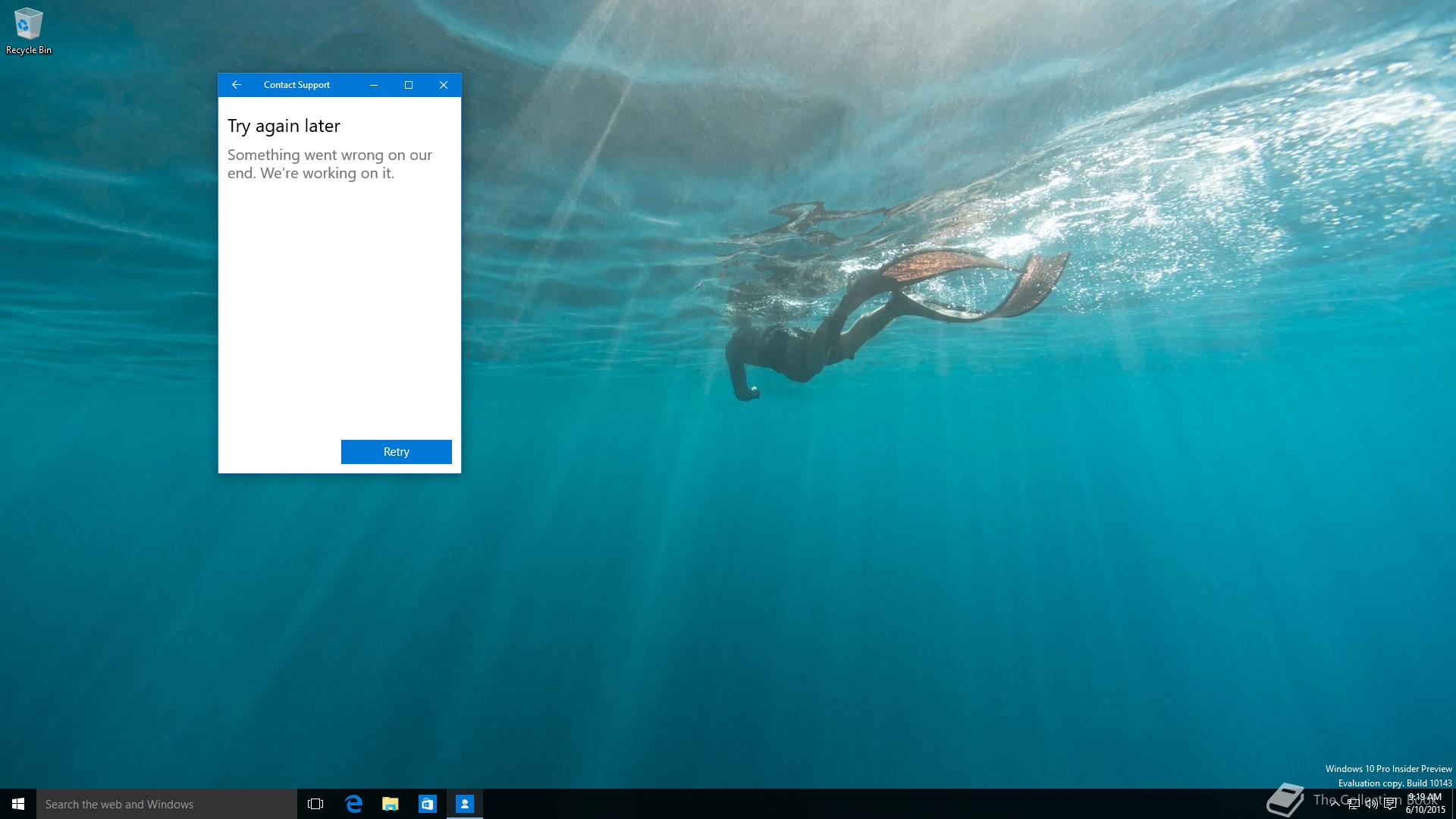Launch Microsoft Edge from the taskbar
Screen dimensions: 1456x819
pos(353,804)
